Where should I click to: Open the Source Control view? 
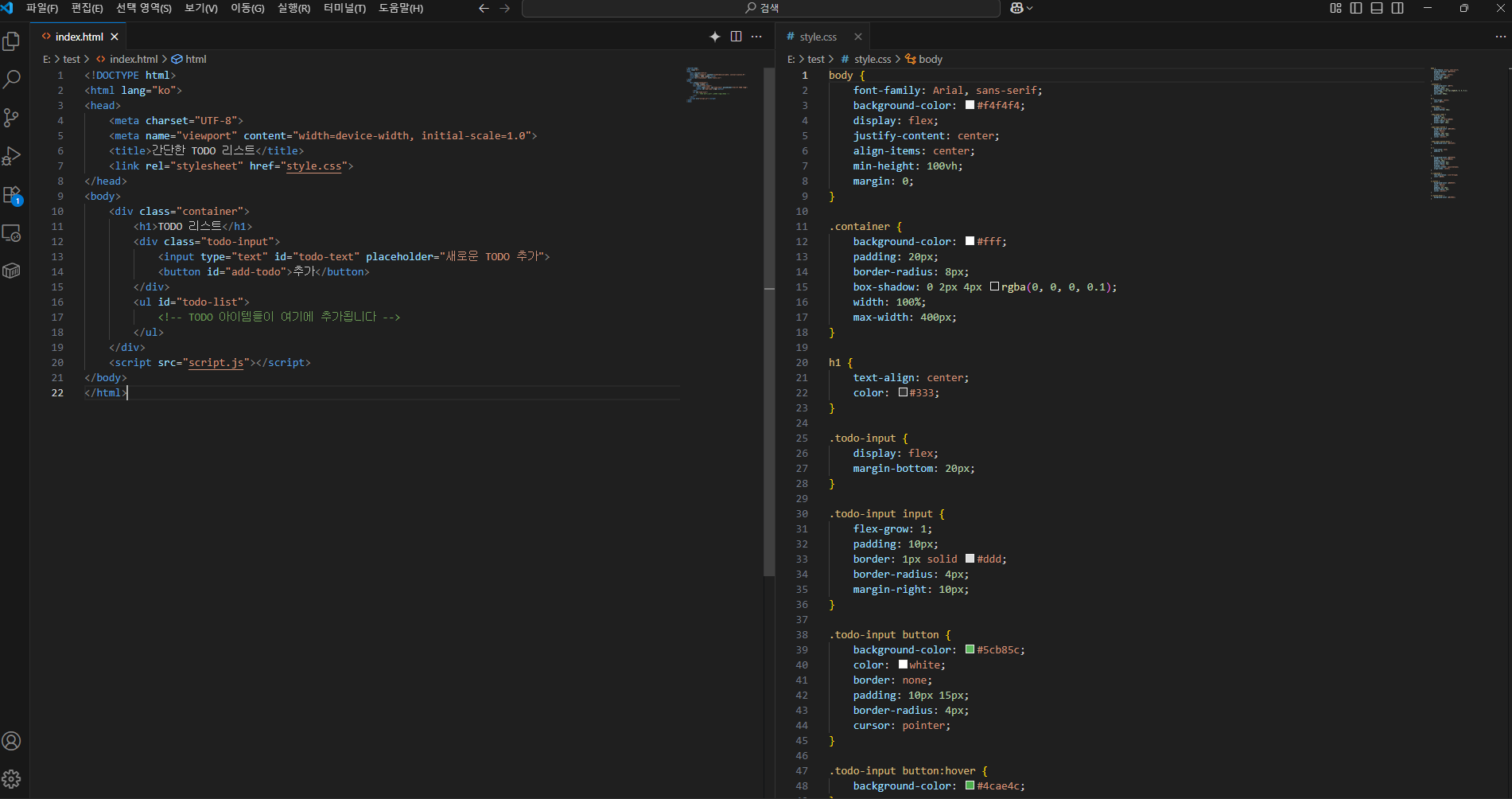tap(12, 118)
